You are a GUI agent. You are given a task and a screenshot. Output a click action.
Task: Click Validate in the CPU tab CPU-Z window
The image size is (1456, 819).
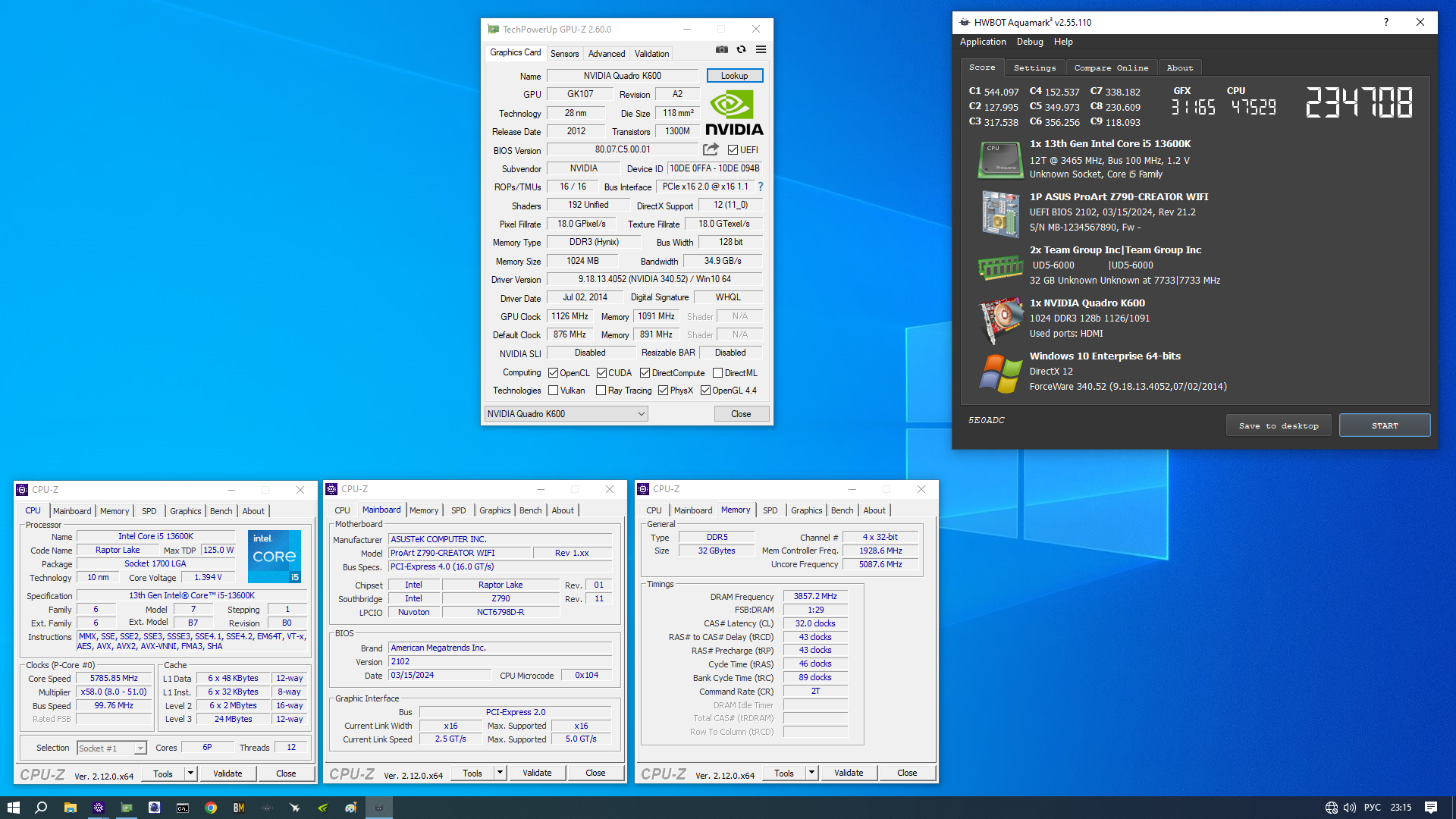pos(227,773)
